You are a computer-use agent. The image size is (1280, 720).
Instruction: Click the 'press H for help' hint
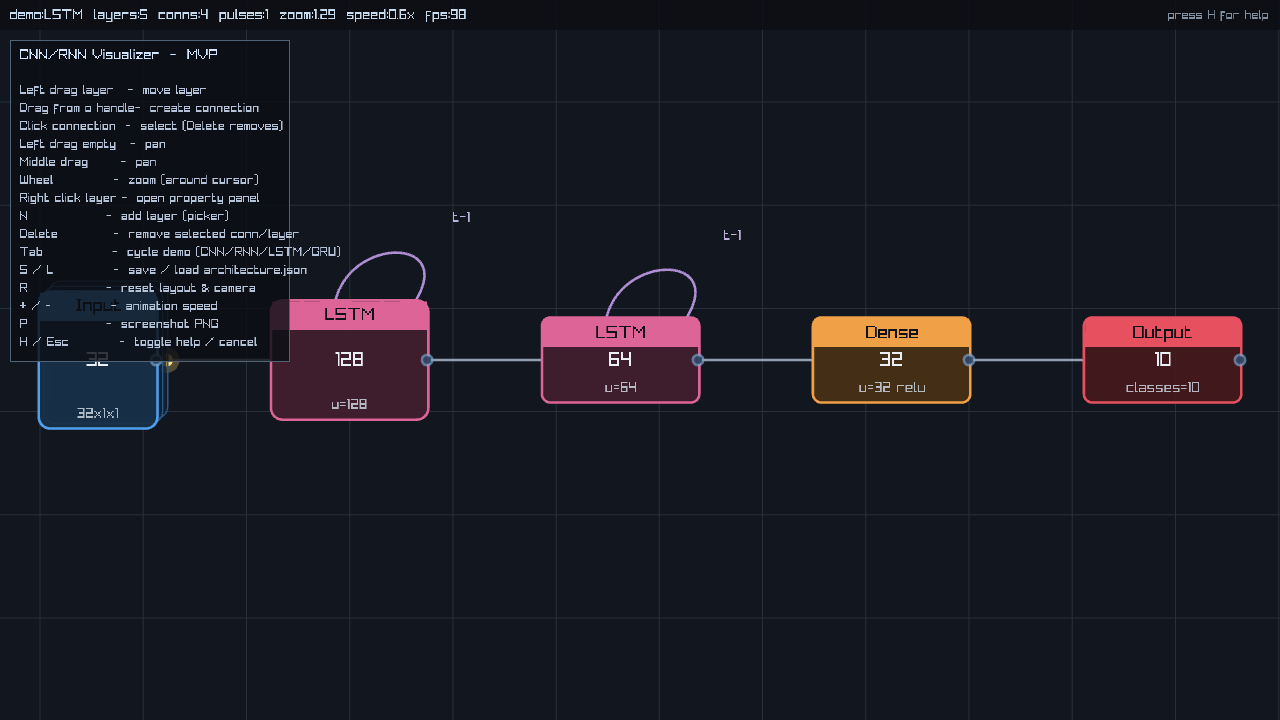click(1218, 15)
